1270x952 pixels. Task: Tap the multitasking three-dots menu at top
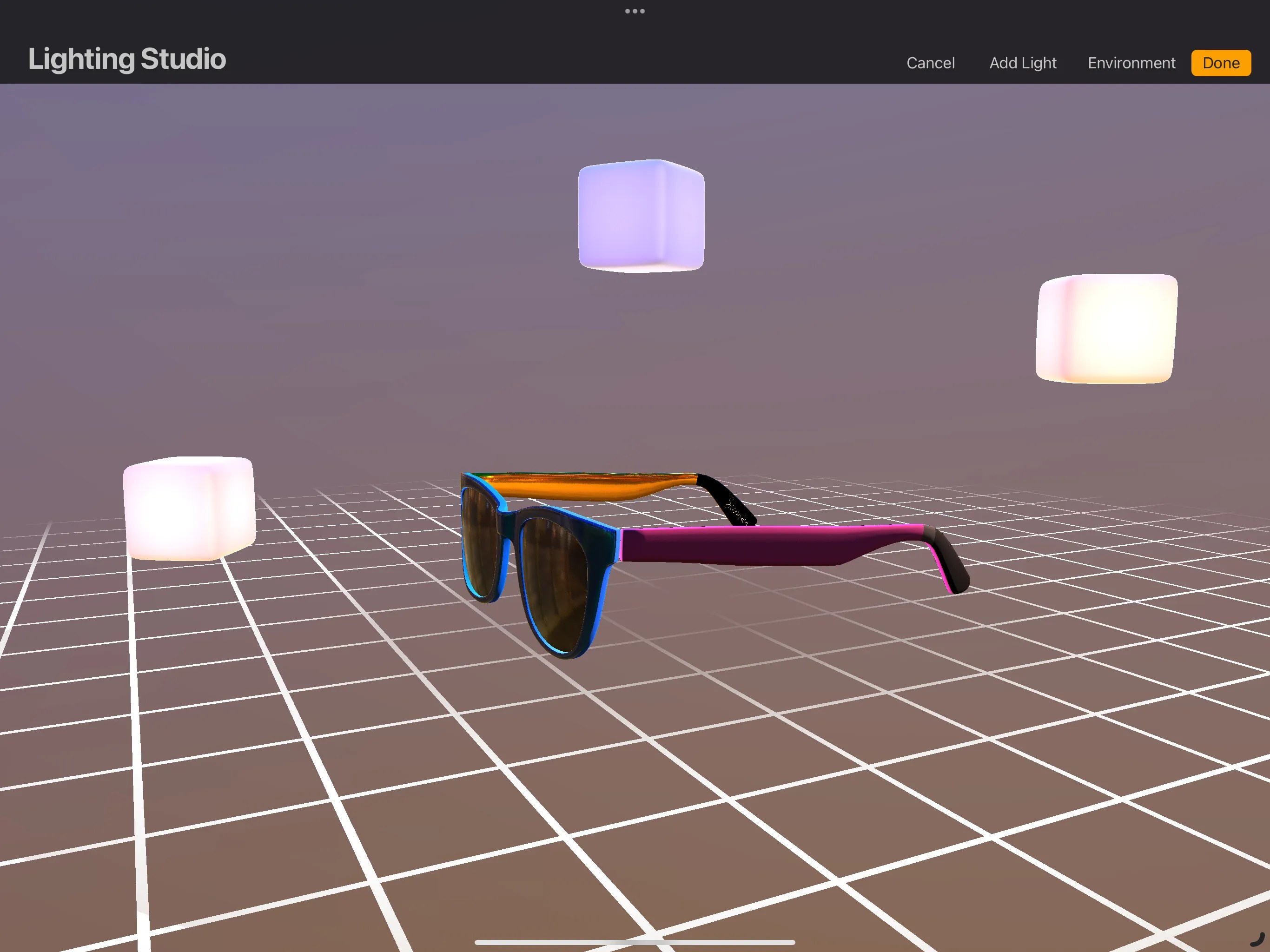point(635,11)
